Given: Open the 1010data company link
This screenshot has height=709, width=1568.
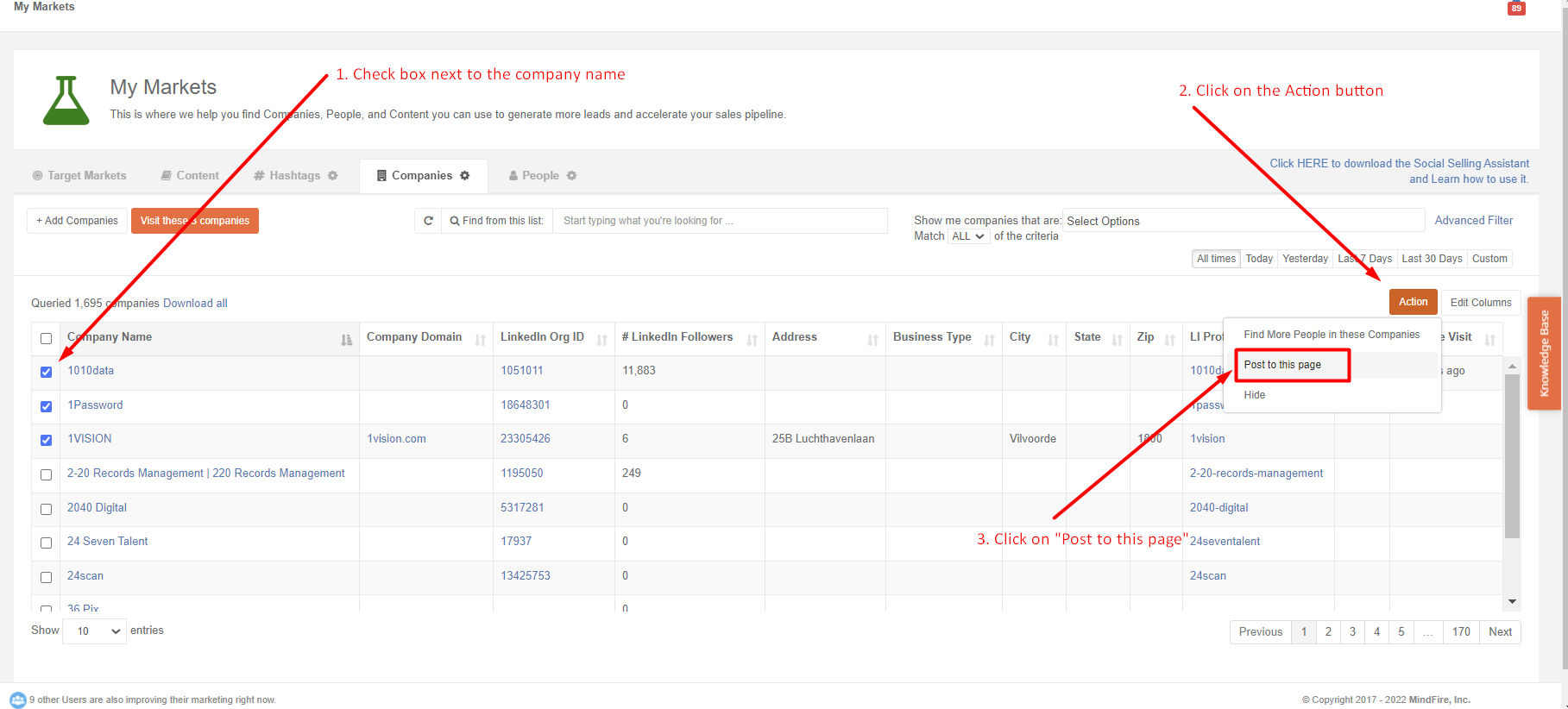Looking at the screenshot, I should tap(91, 371).
